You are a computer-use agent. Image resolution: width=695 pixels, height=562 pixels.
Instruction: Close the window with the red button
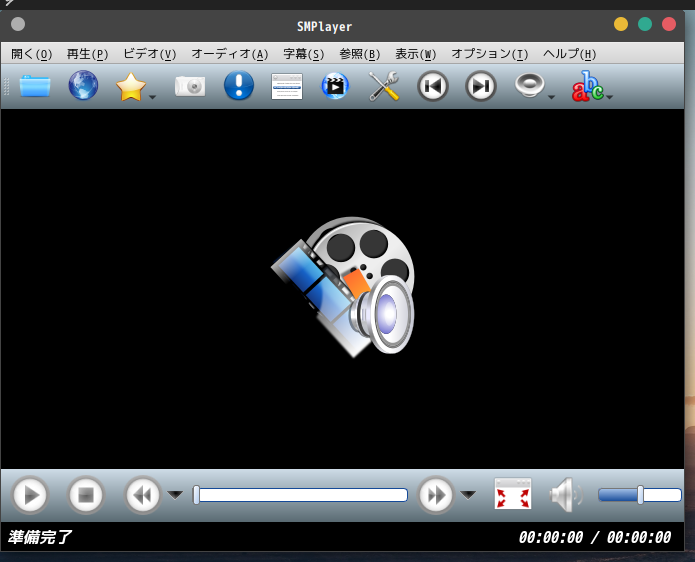tap(669, 24)
